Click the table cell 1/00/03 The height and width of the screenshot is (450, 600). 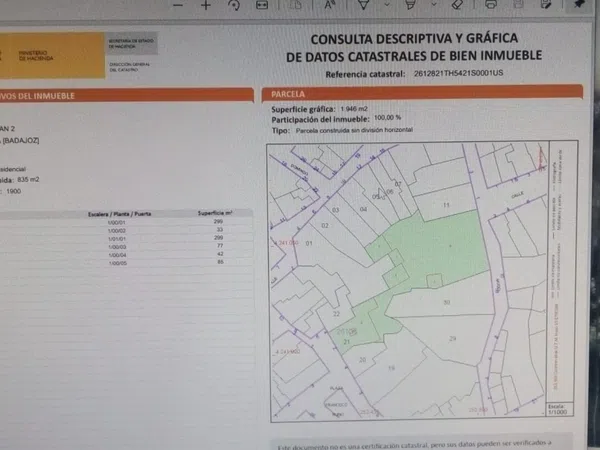point(117,247)
